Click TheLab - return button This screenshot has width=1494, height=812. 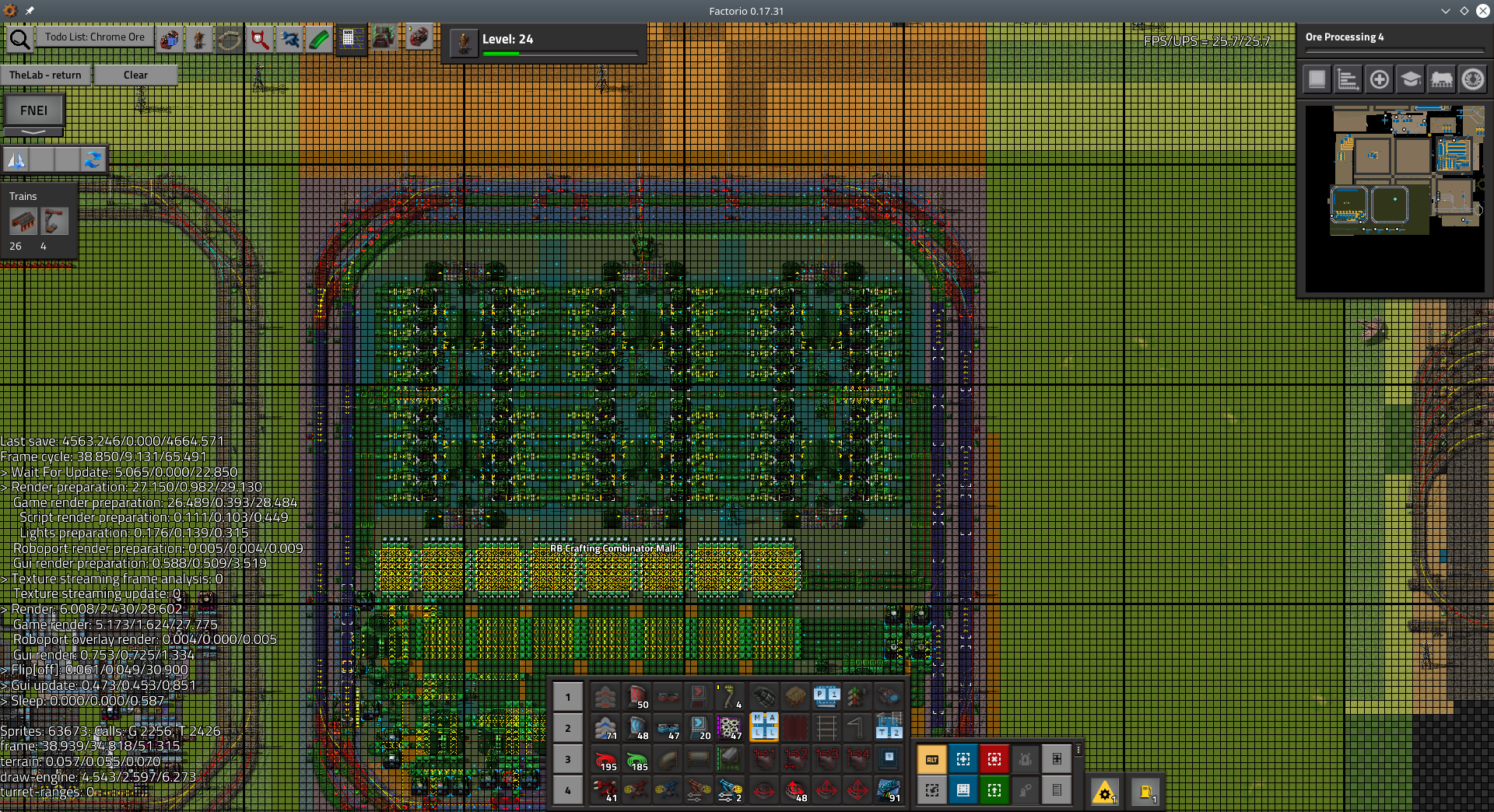pos(45,75)
